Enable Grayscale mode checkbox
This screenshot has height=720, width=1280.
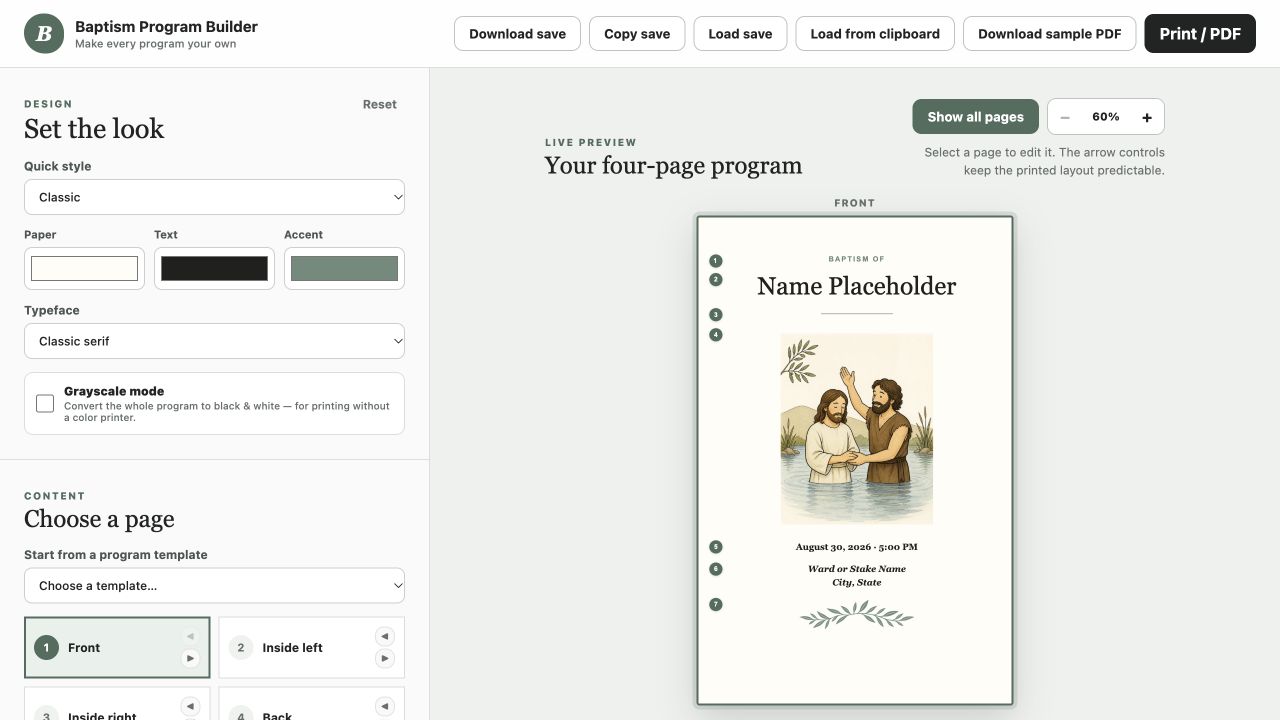[45, 403]
